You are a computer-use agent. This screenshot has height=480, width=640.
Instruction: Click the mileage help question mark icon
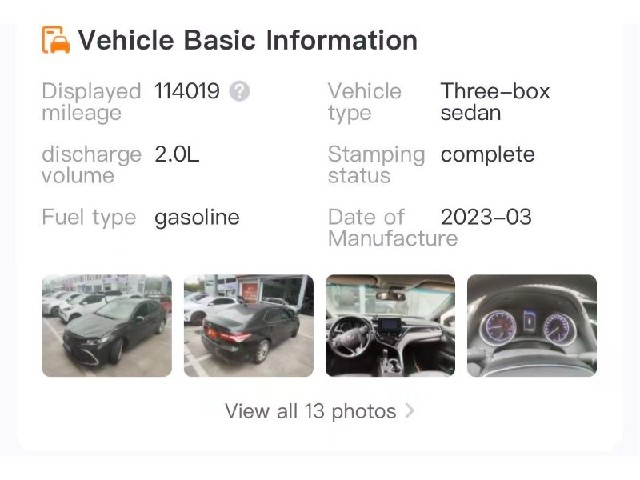point(240,91)
